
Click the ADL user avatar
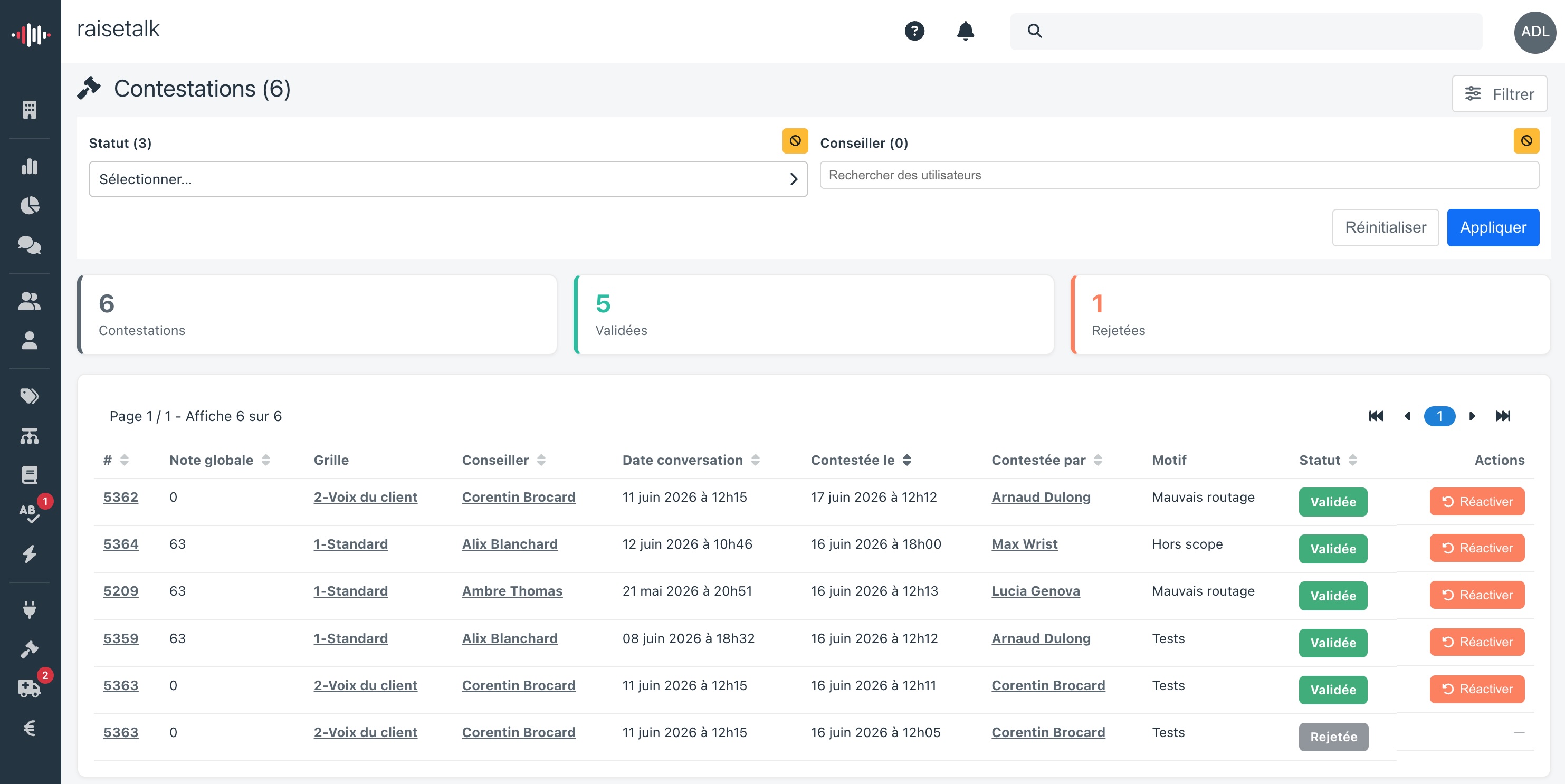pyautogui.click(x=1534, y=32)
